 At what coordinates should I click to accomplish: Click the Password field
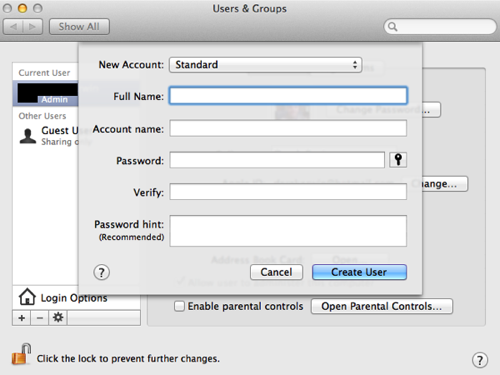click(x=277, y=160)
